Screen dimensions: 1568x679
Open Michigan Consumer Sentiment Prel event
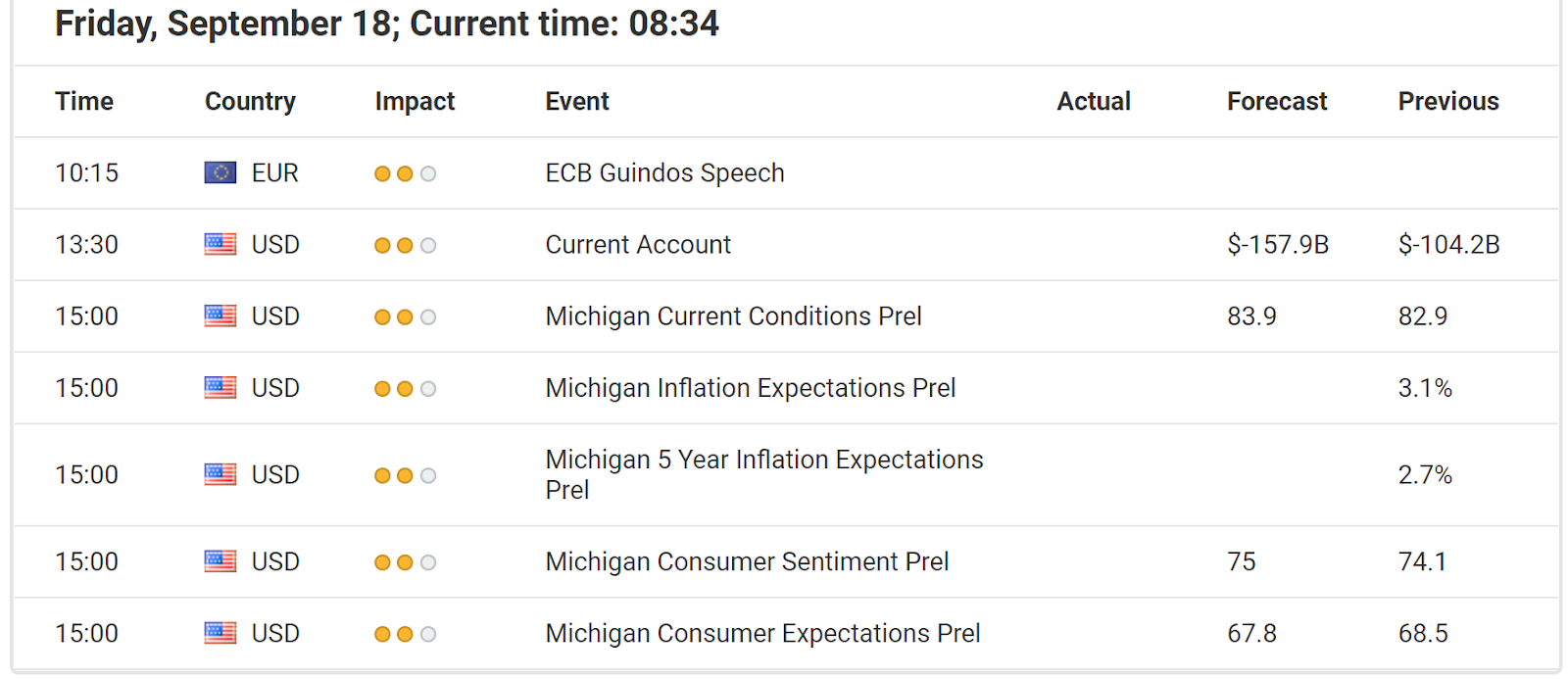tap(747, 561)
